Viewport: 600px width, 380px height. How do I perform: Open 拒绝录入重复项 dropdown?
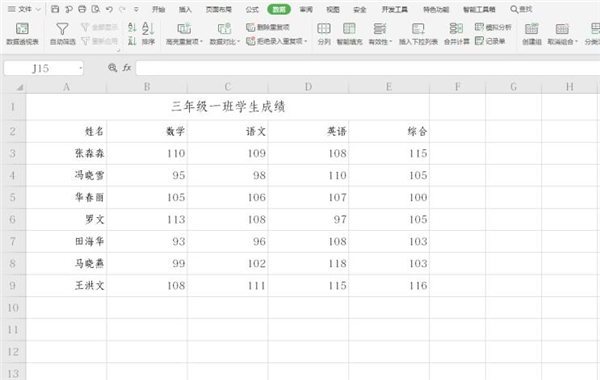point(277,41)
